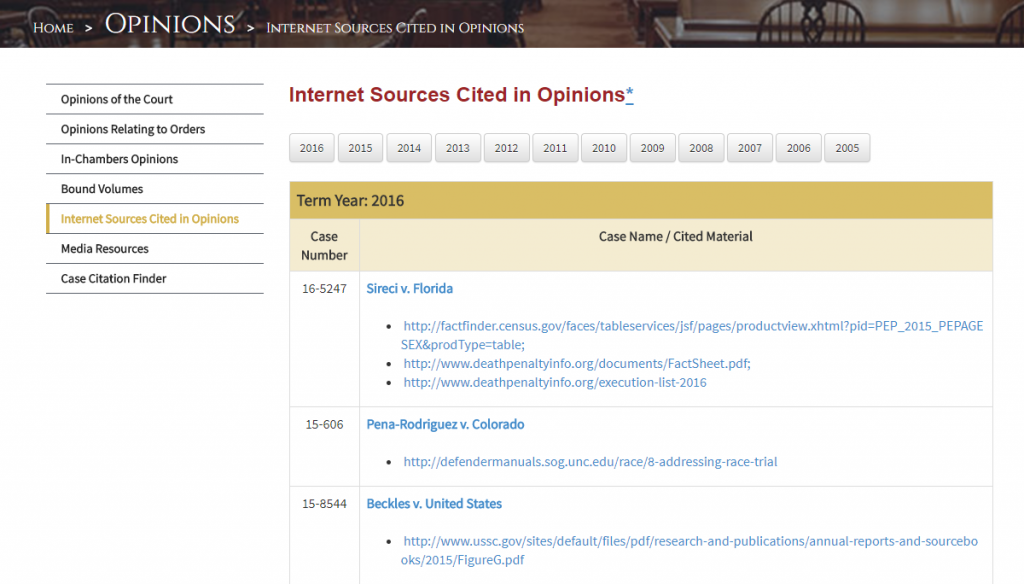1024x584 pixels.
Task: Open defendermanuals.sog.unc.edu race trial link
Action: point(590,462)
